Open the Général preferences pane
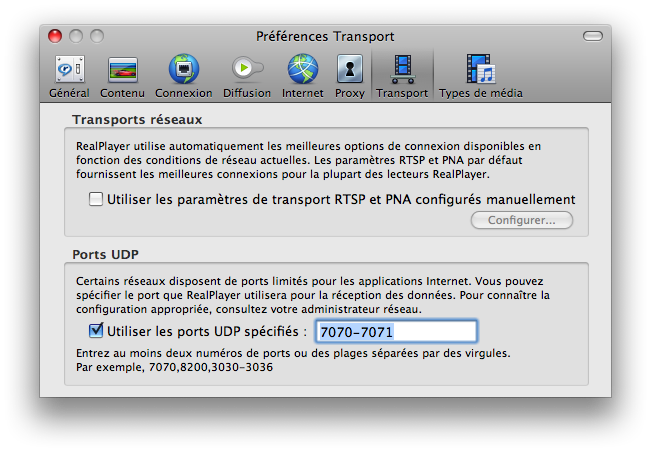Screen dimensions: 651x452 point(69,77)
